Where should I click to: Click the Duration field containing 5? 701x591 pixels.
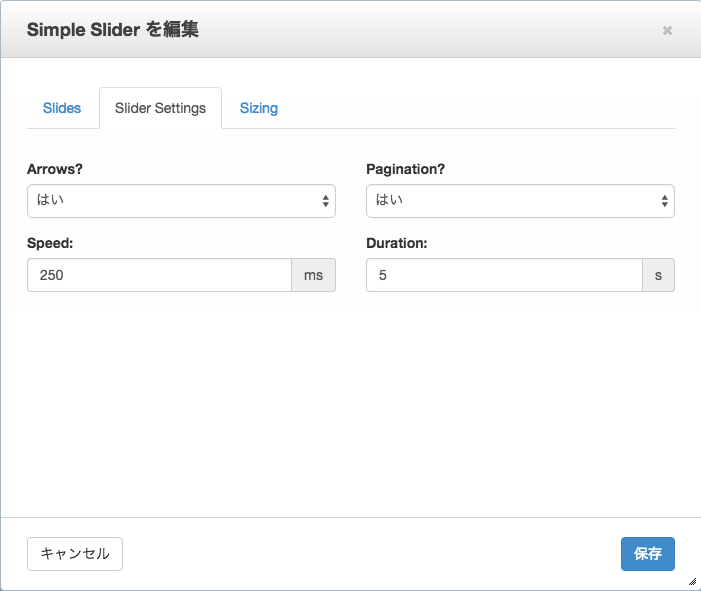point(504,275)
